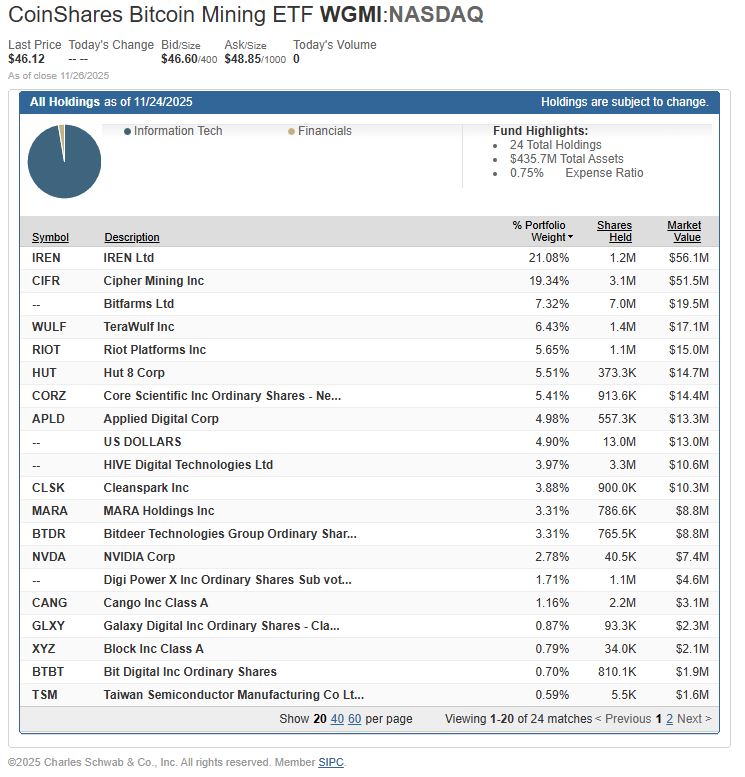Viewport: 745px width, 777px height.
Task: Click the Information Tech legend dot
Action: 128,132
